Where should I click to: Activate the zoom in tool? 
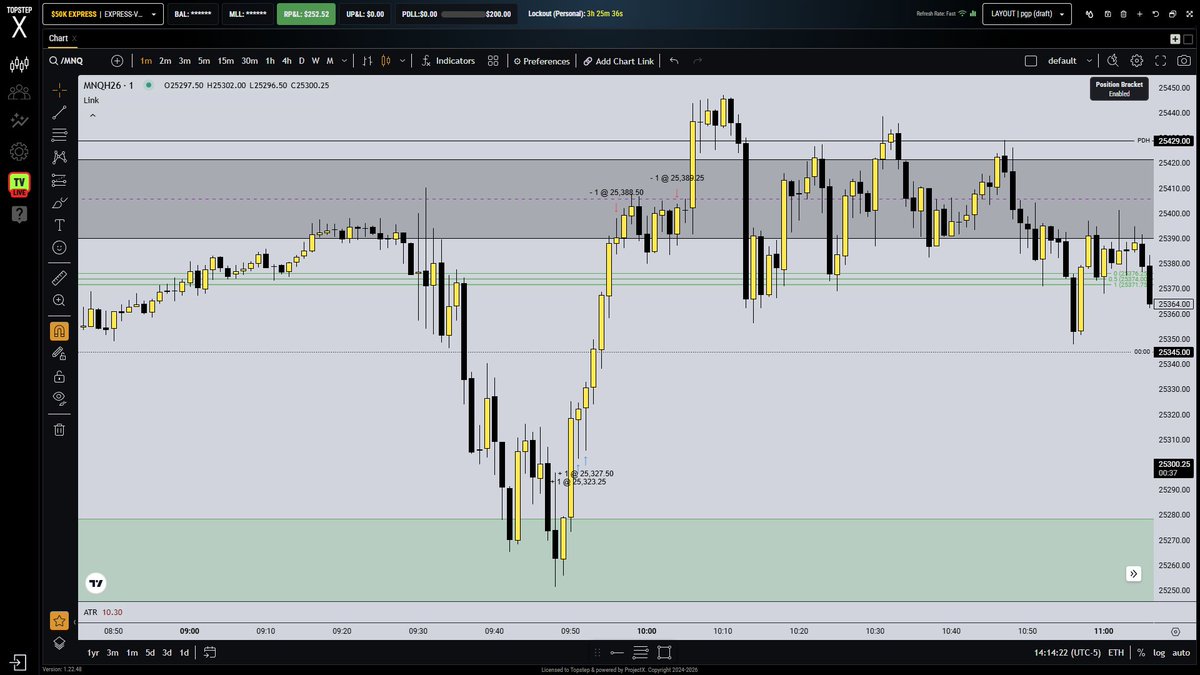pyautogui.click(x=59, y=300)
